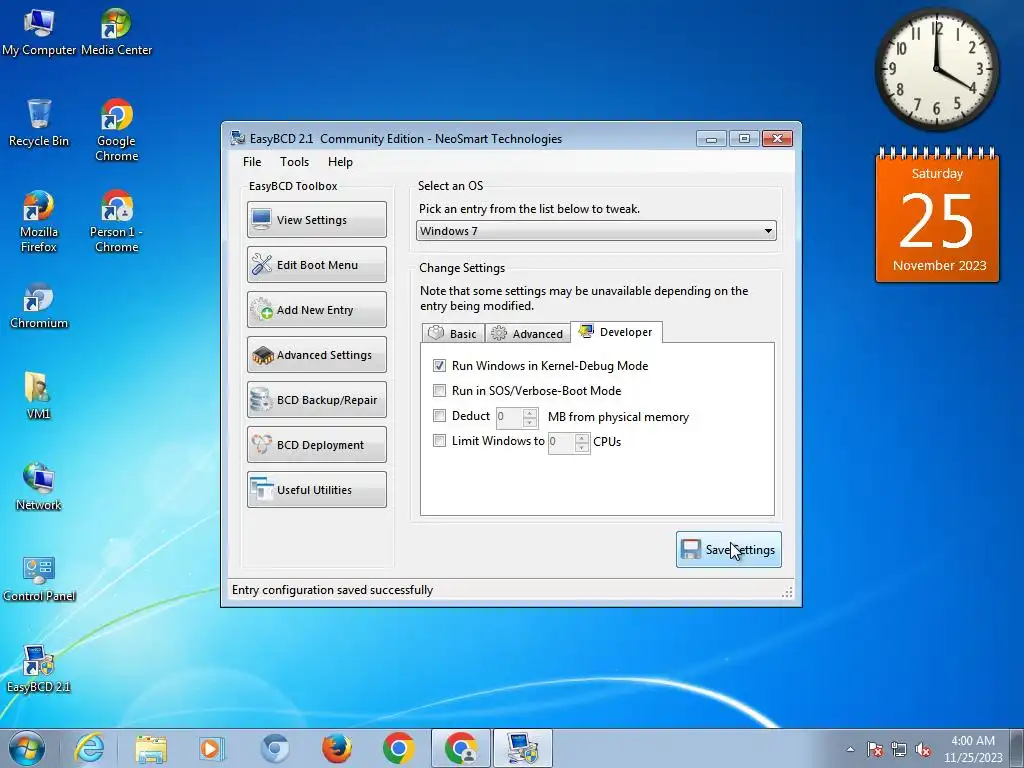Image resolution: width=1024 pixels, height=768 pixels.
Task: Click the Action Center flag tray icon
Action: point(875,749)
